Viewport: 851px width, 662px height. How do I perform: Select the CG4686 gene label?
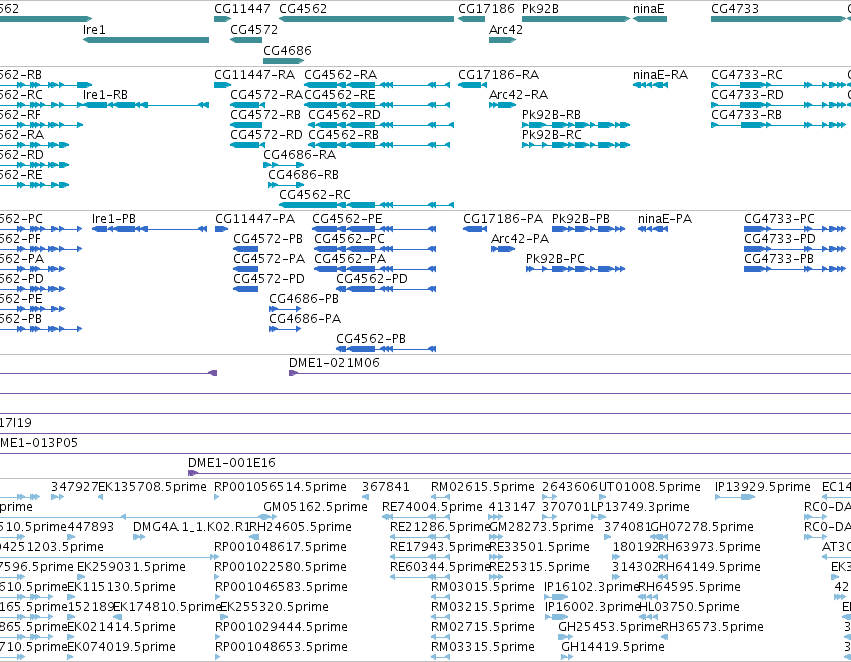point(287,50)
